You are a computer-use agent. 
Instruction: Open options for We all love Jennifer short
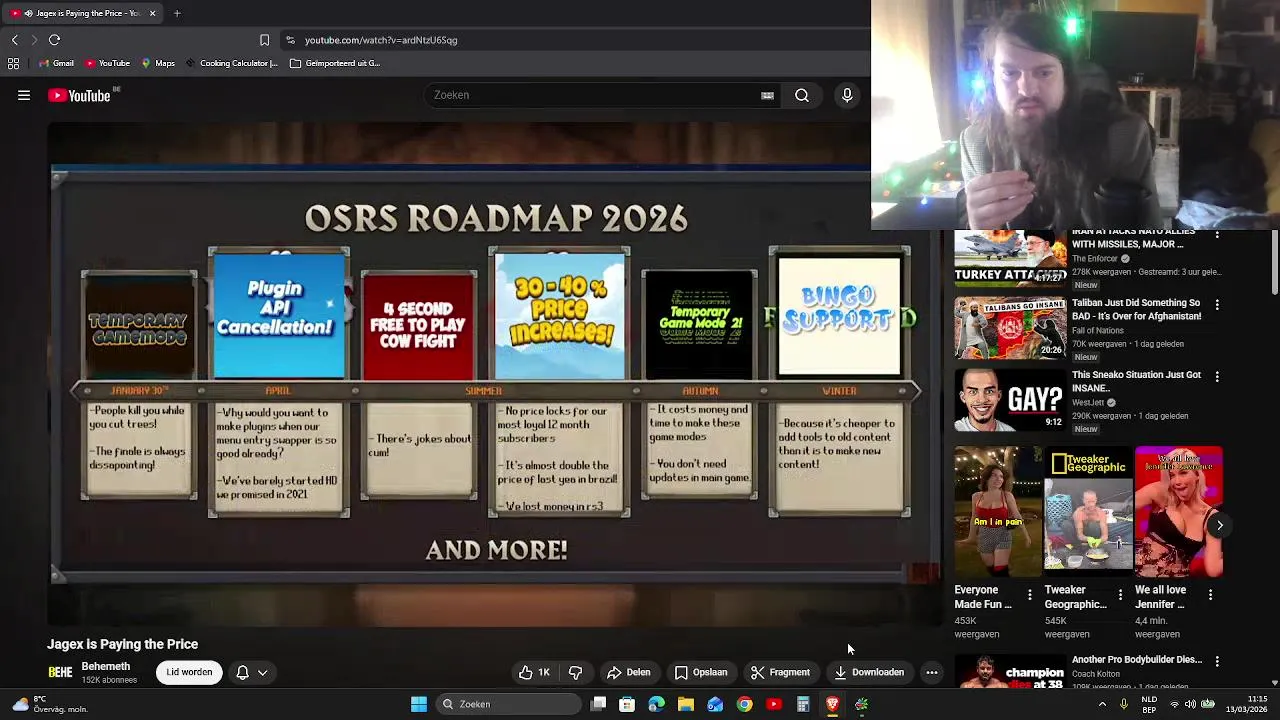pyautogui.click(x=1210, y=595)
